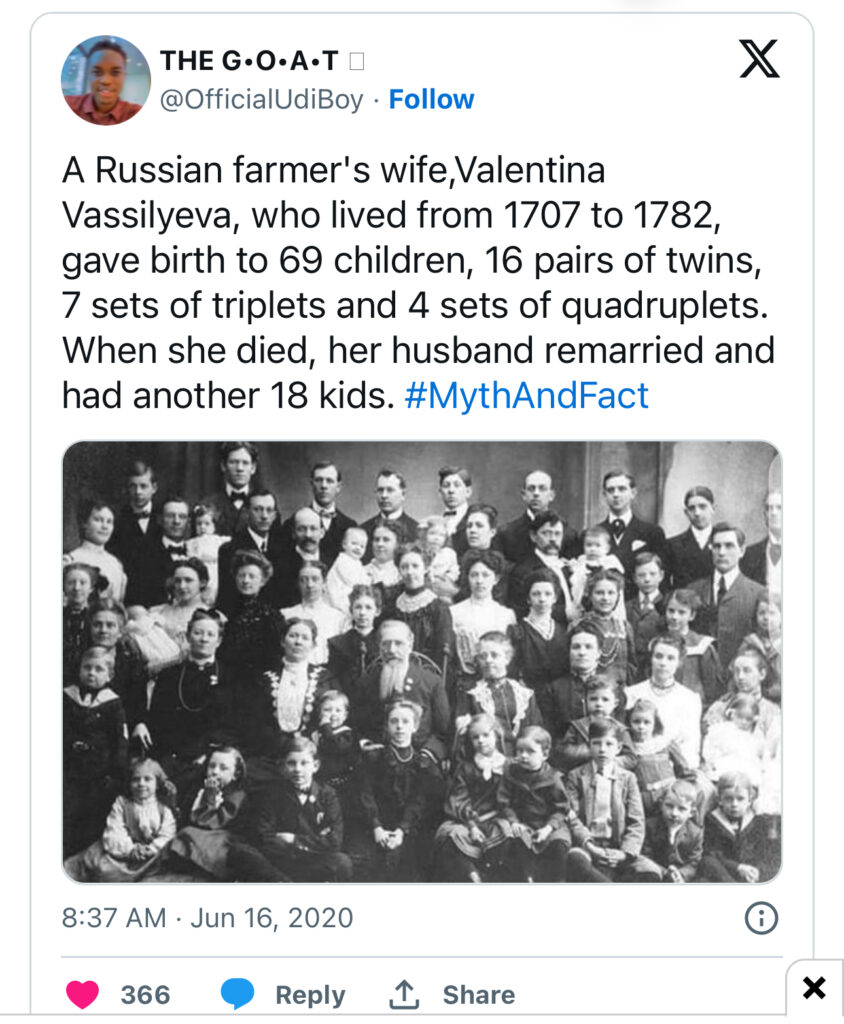The width and height of the screenshot is (844, 1024).
Task: Click the share arrow icon
Action: pos(403,994)
